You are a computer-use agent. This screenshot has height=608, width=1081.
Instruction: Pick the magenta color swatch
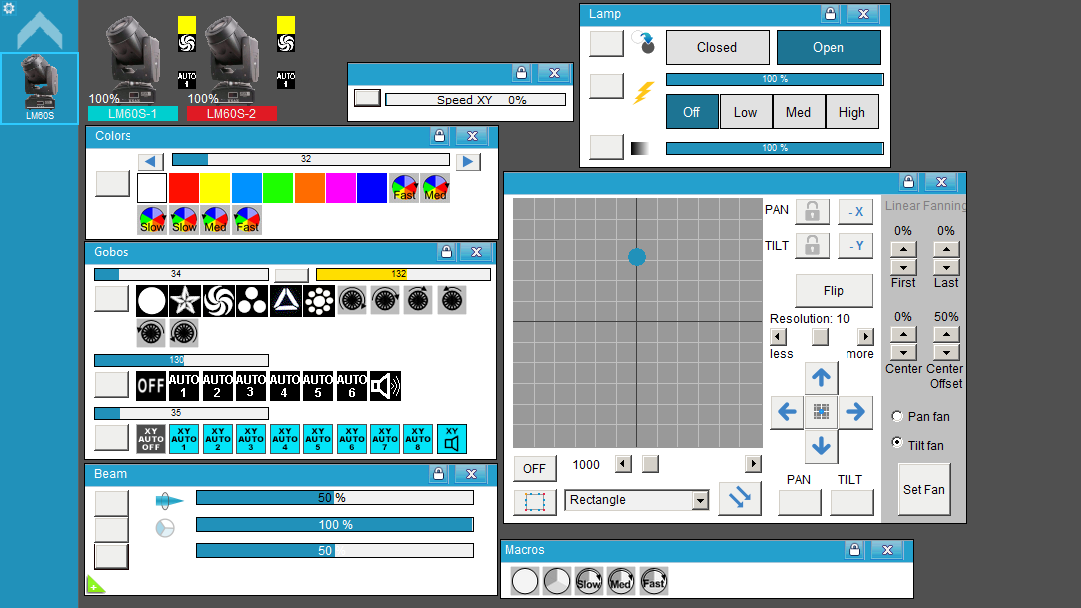[x=341, y=188]
